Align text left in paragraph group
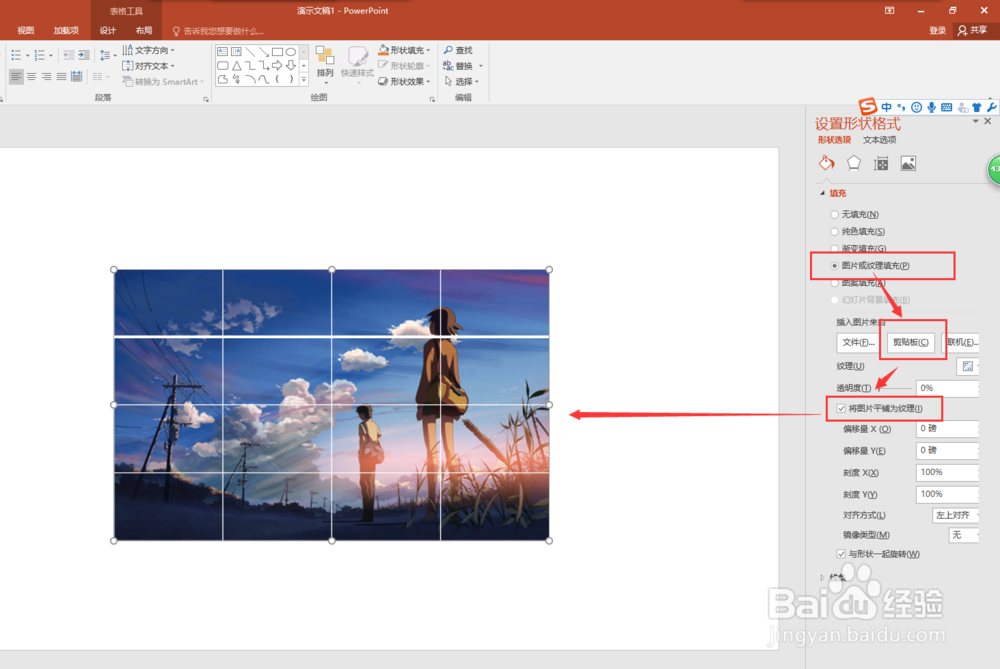This screenshot has width=1000, height=669. pyautogui.click(x=16, y=77)
